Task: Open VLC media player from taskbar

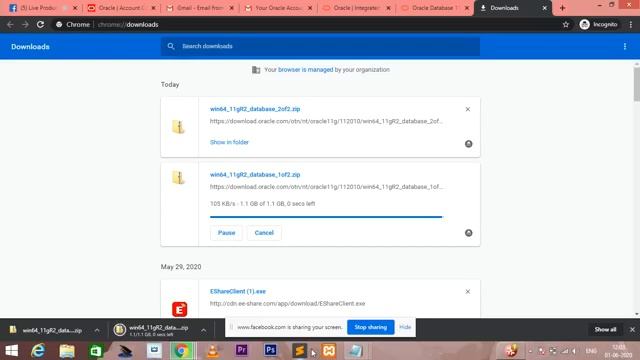Action: click(213, 351)
